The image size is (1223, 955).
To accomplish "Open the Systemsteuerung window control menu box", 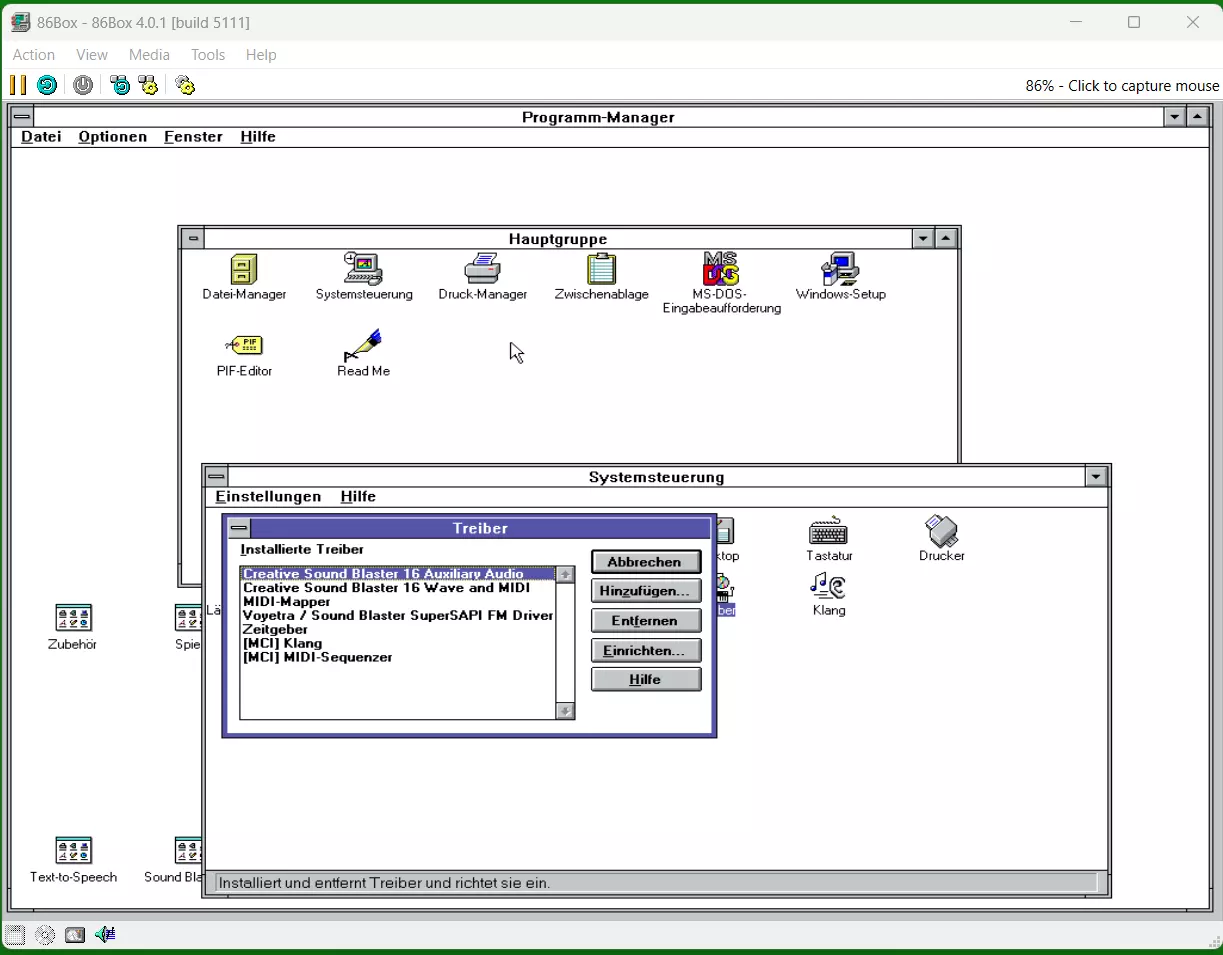I will click(x=216, y=477).
